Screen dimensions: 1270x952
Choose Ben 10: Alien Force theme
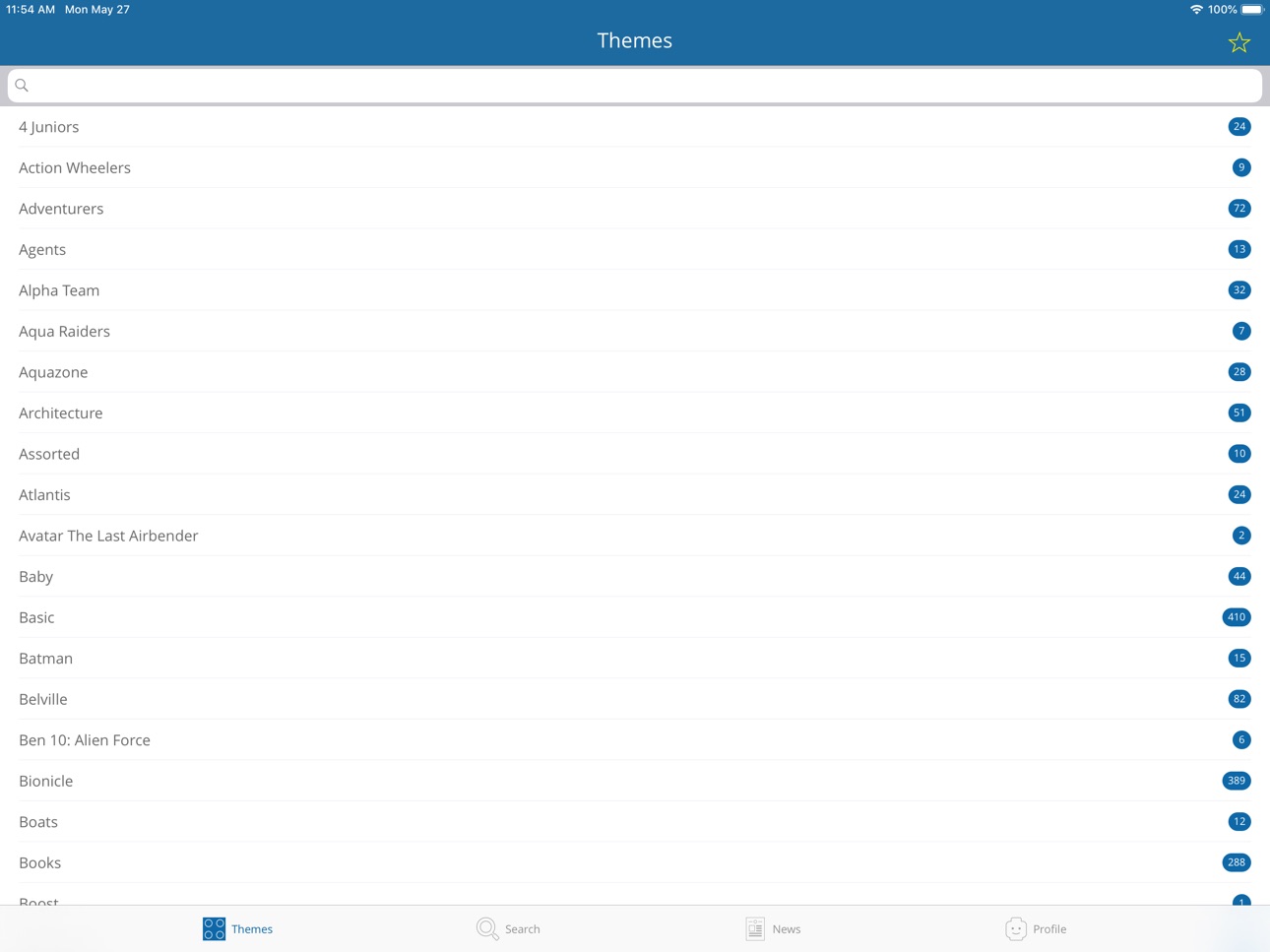[635, 739]
